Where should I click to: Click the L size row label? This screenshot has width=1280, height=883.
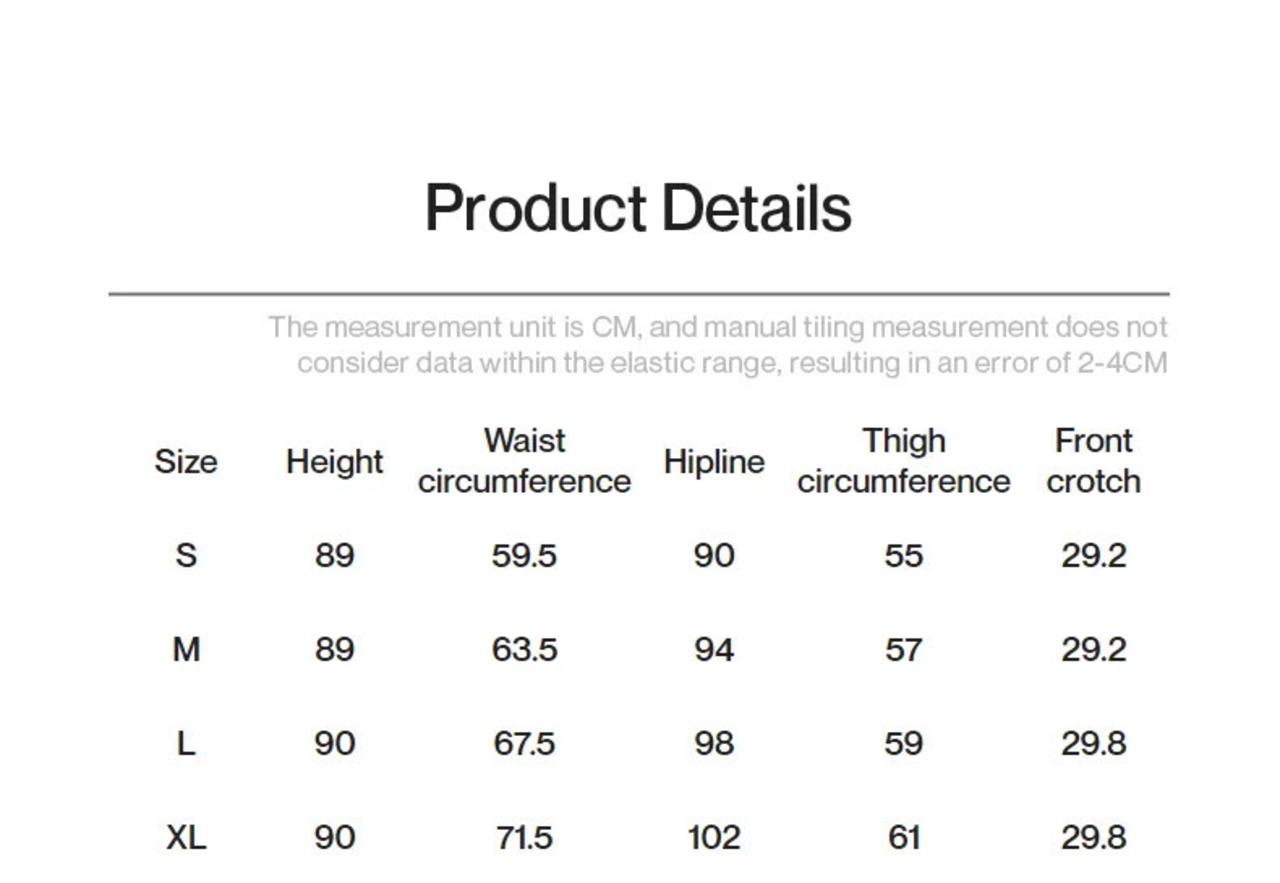click(186, 744)
